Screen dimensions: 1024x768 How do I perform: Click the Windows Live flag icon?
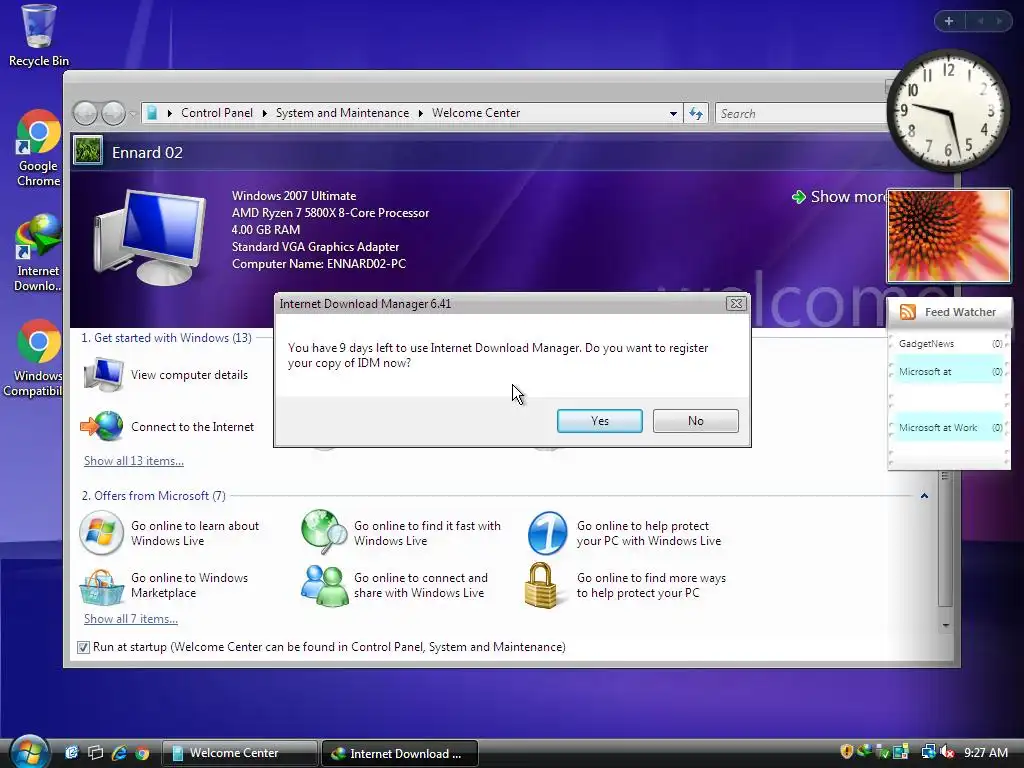[x=101, y=533]
